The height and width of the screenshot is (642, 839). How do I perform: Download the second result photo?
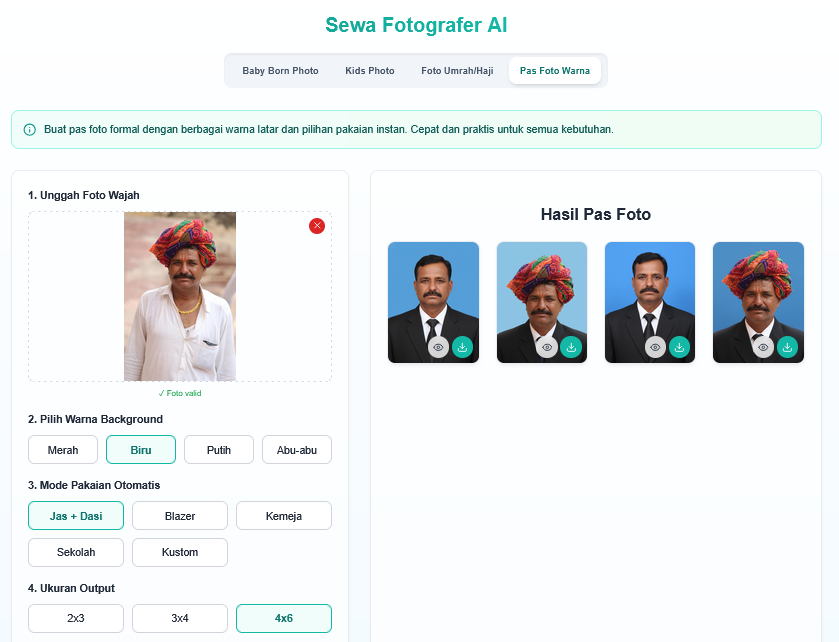click(x=570, y=347)
